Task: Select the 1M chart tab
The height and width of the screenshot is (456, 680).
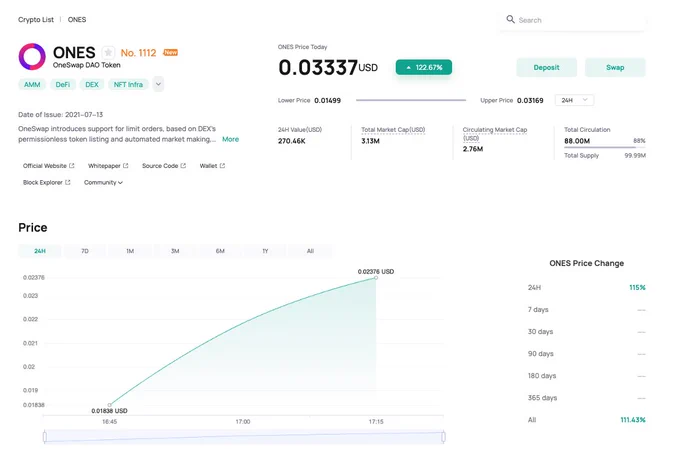Action: tap(130, 251)
